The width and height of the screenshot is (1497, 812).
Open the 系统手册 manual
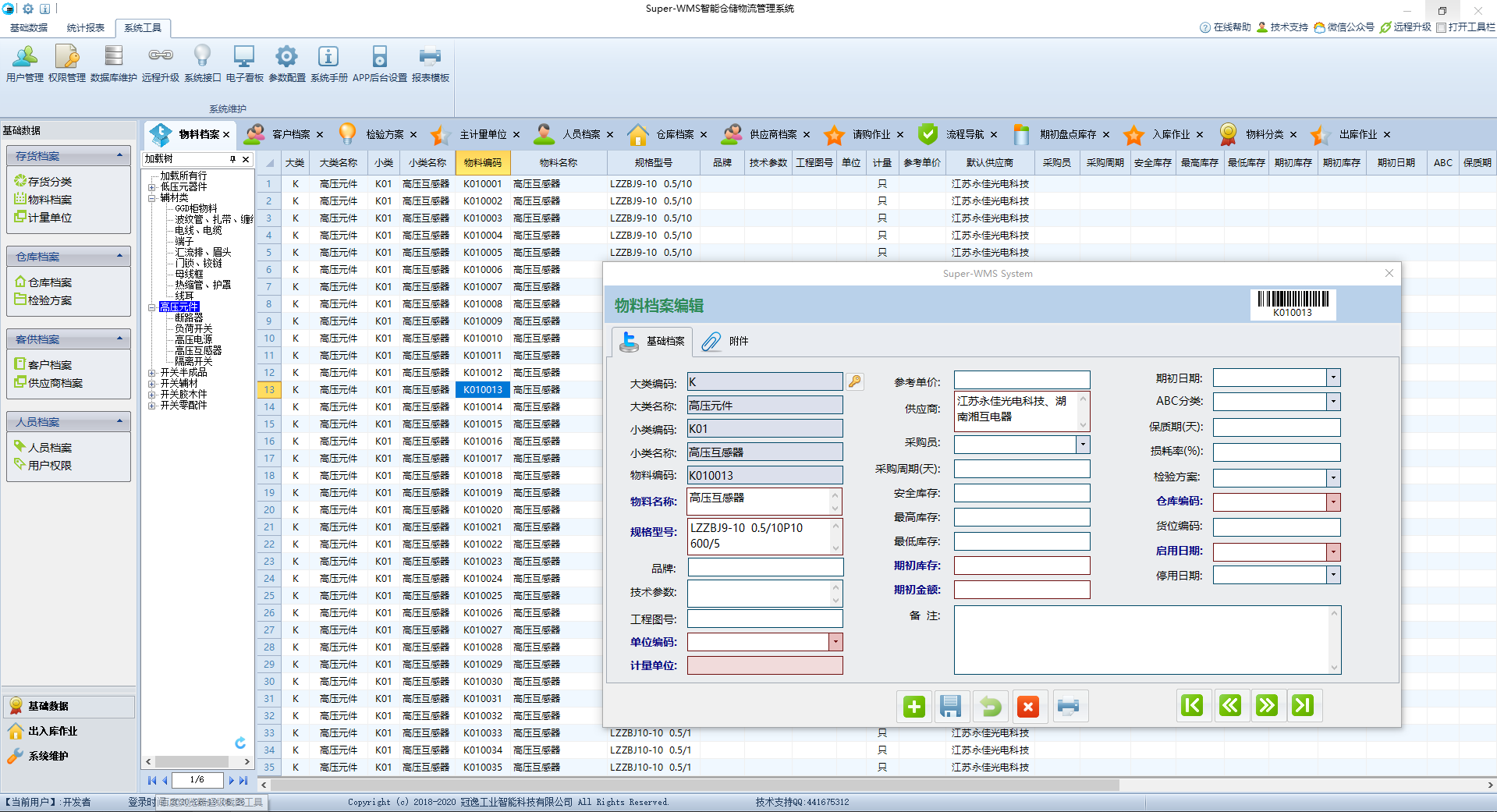329,63
